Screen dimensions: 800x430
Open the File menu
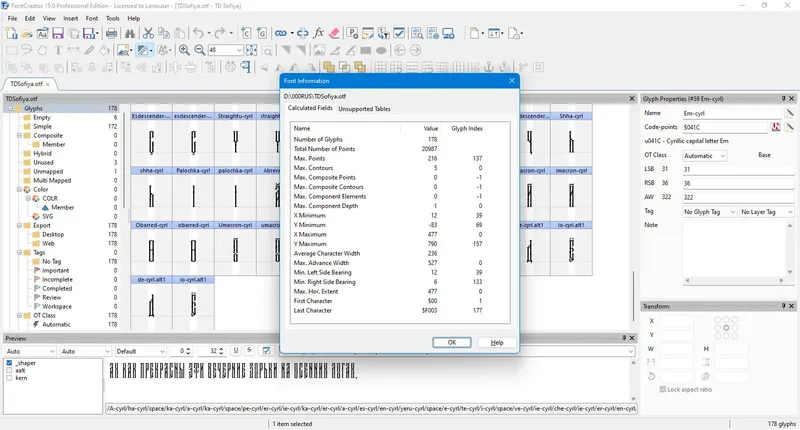[x=12, y=18]
